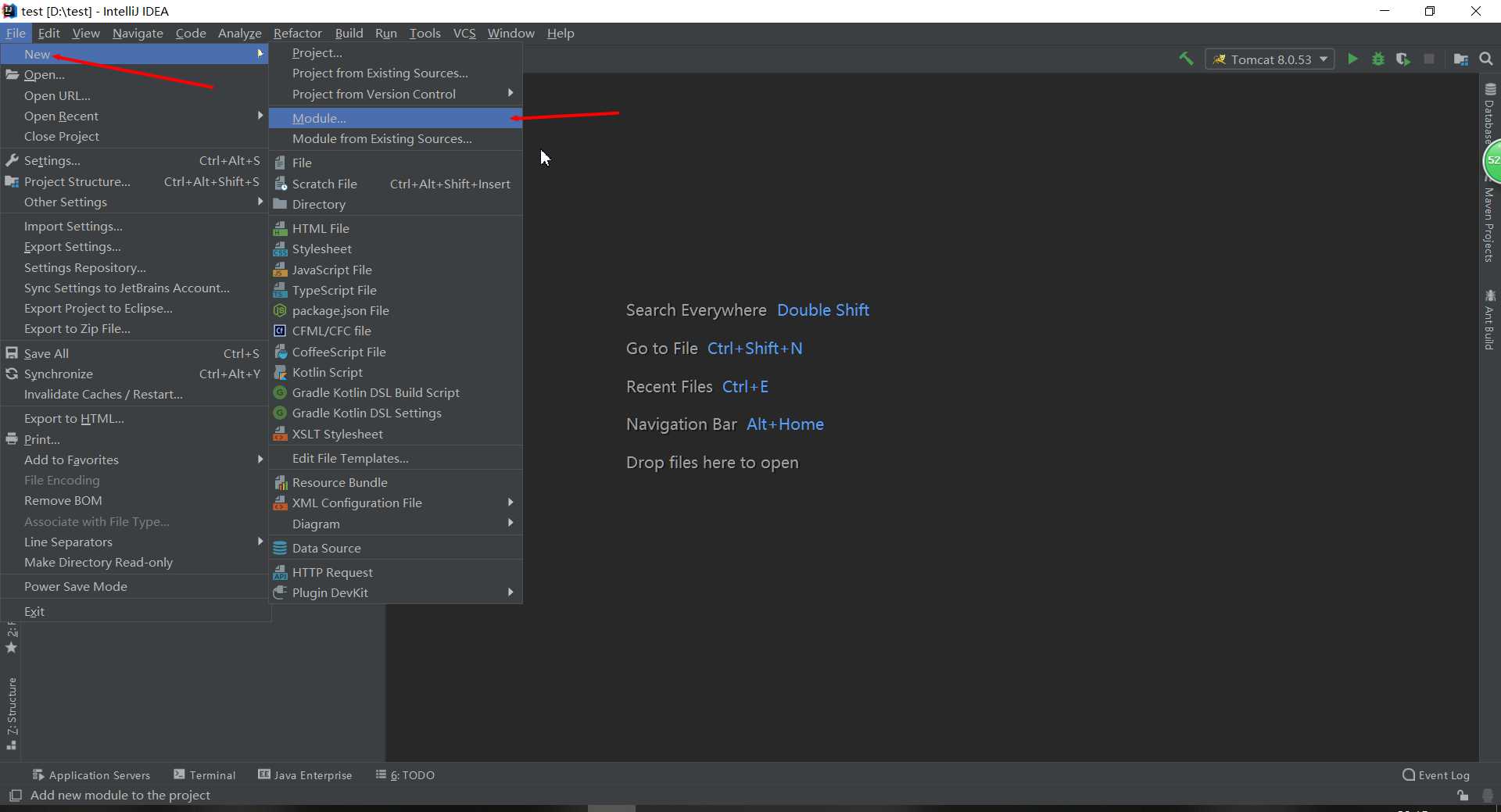Create a Gradle Kotlin DSL Build Script
The width and height of the screenshot is (1501, 812).
[396, 392]
